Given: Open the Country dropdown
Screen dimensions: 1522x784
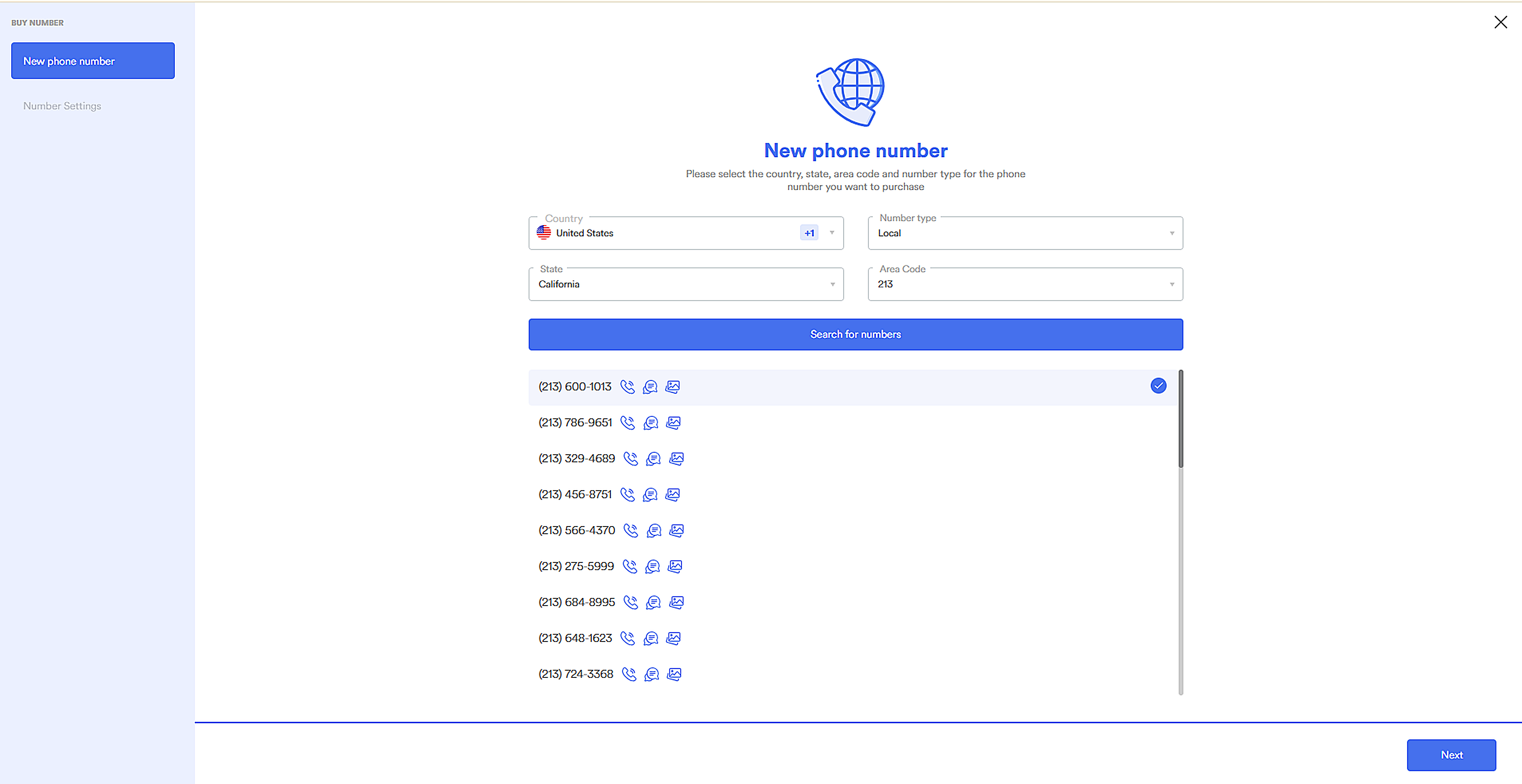Looking at the screenshot, I should coord(686,234).
